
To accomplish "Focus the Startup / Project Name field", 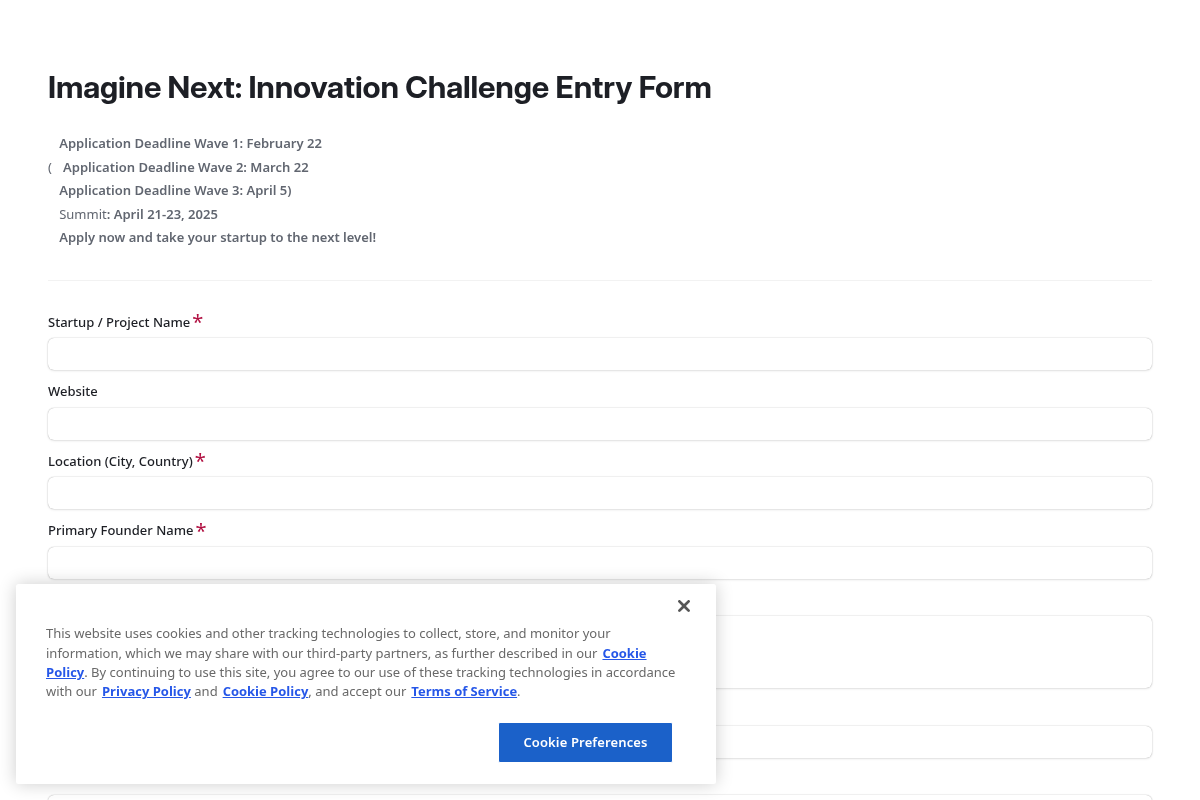I will [x=600, y=354].
